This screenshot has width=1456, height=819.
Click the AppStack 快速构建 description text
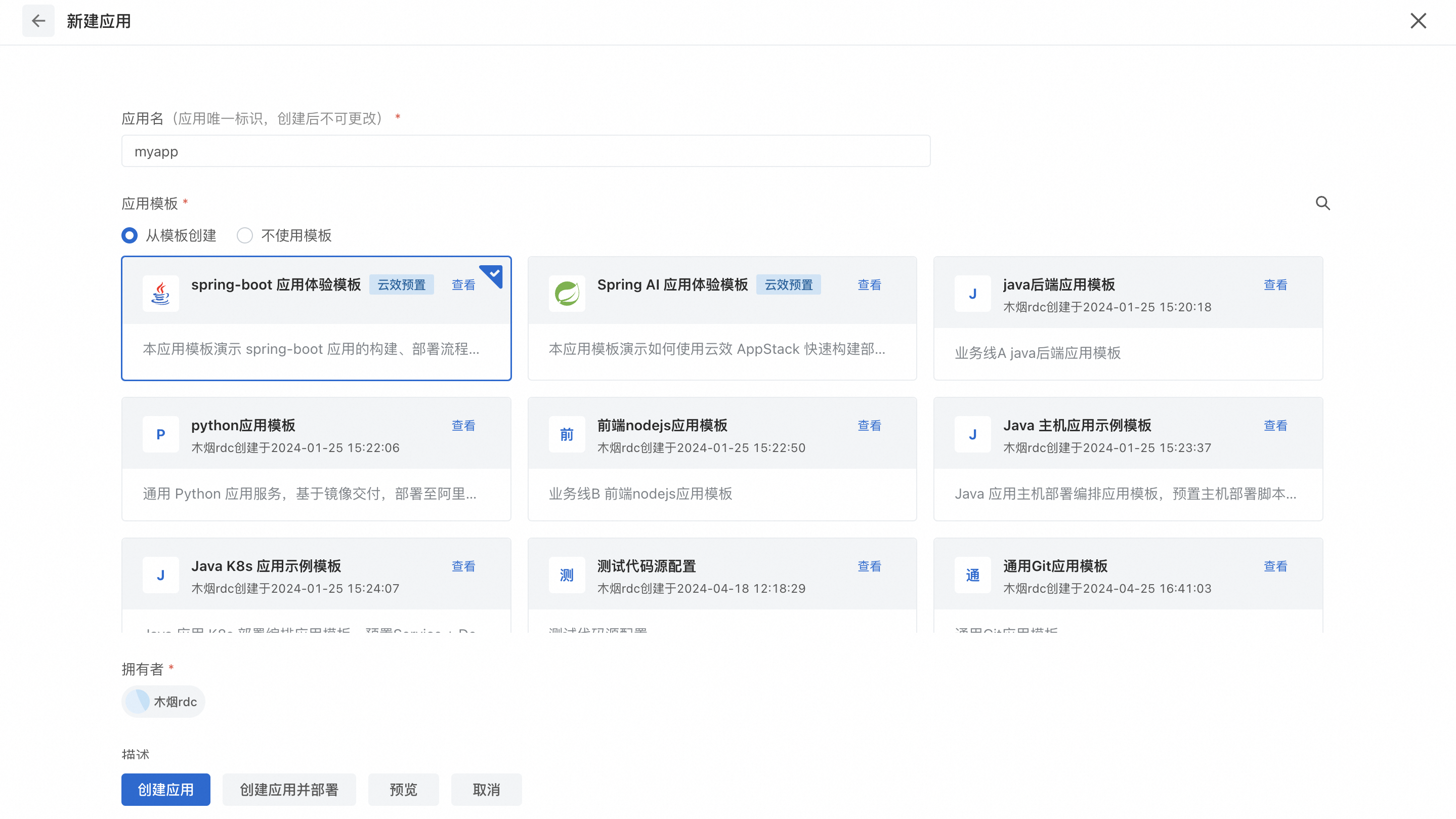point(717,349)
